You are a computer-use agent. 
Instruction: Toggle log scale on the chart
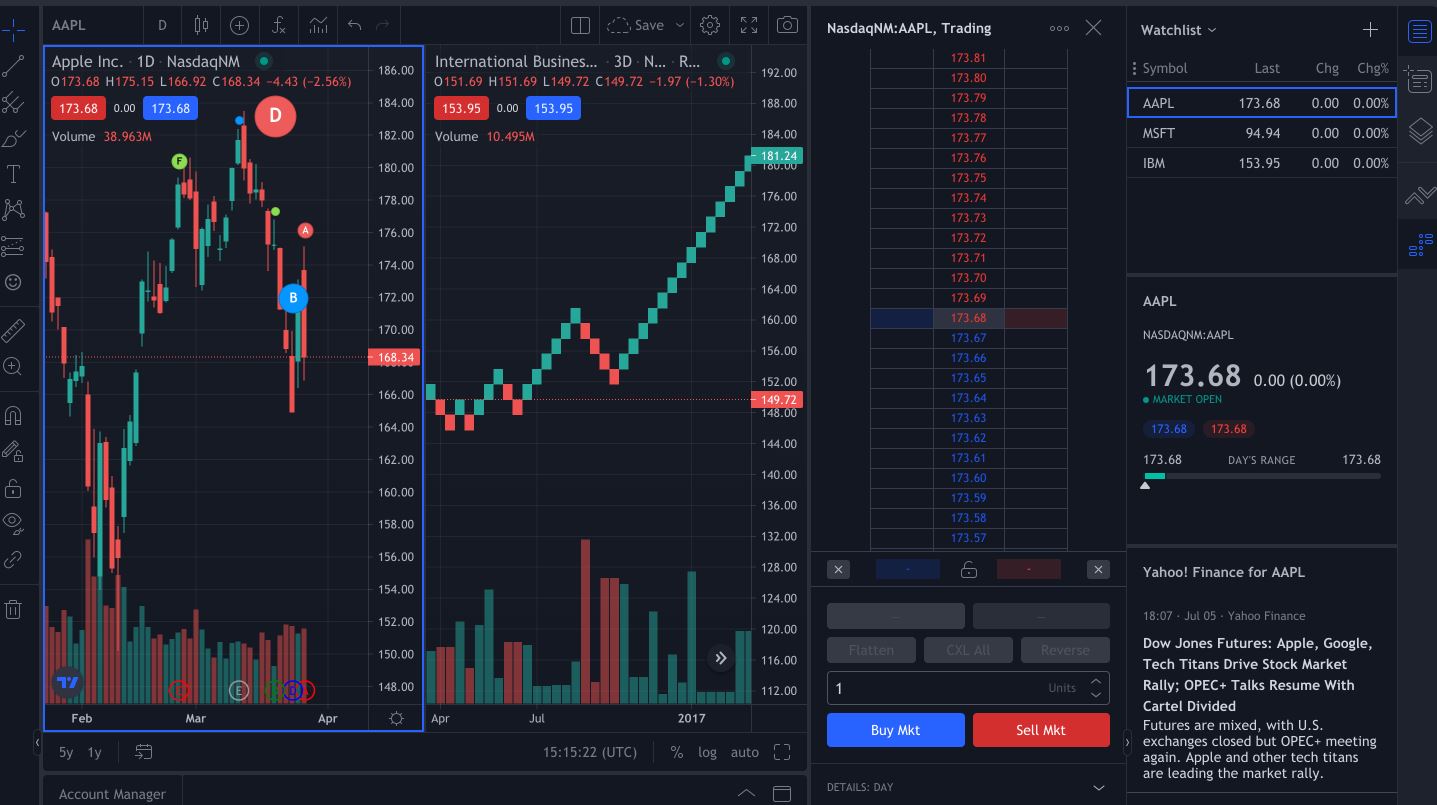[707, 752]
